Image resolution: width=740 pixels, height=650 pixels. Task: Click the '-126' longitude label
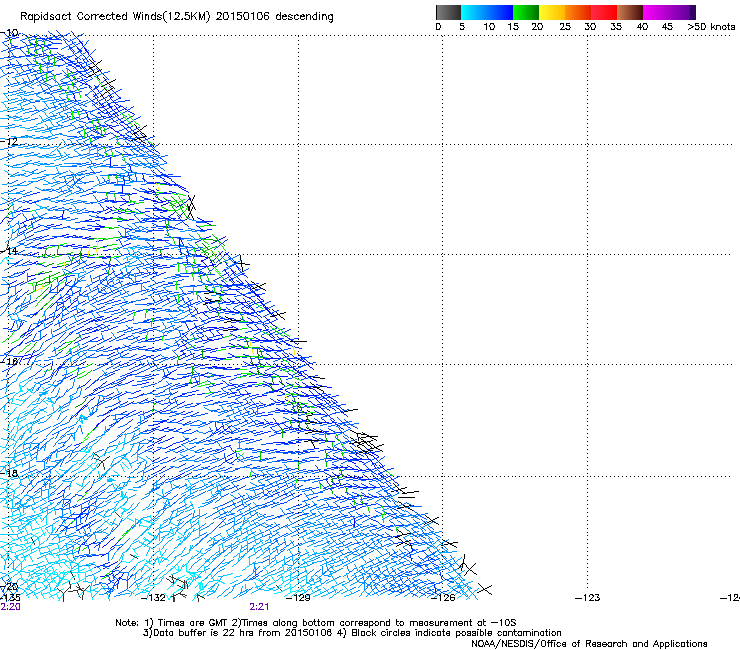(443, 598)
